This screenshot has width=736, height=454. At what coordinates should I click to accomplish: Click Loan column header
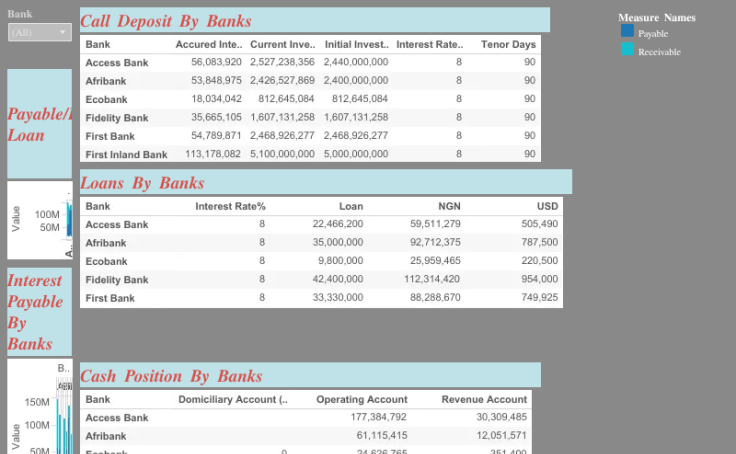[351, 207]
